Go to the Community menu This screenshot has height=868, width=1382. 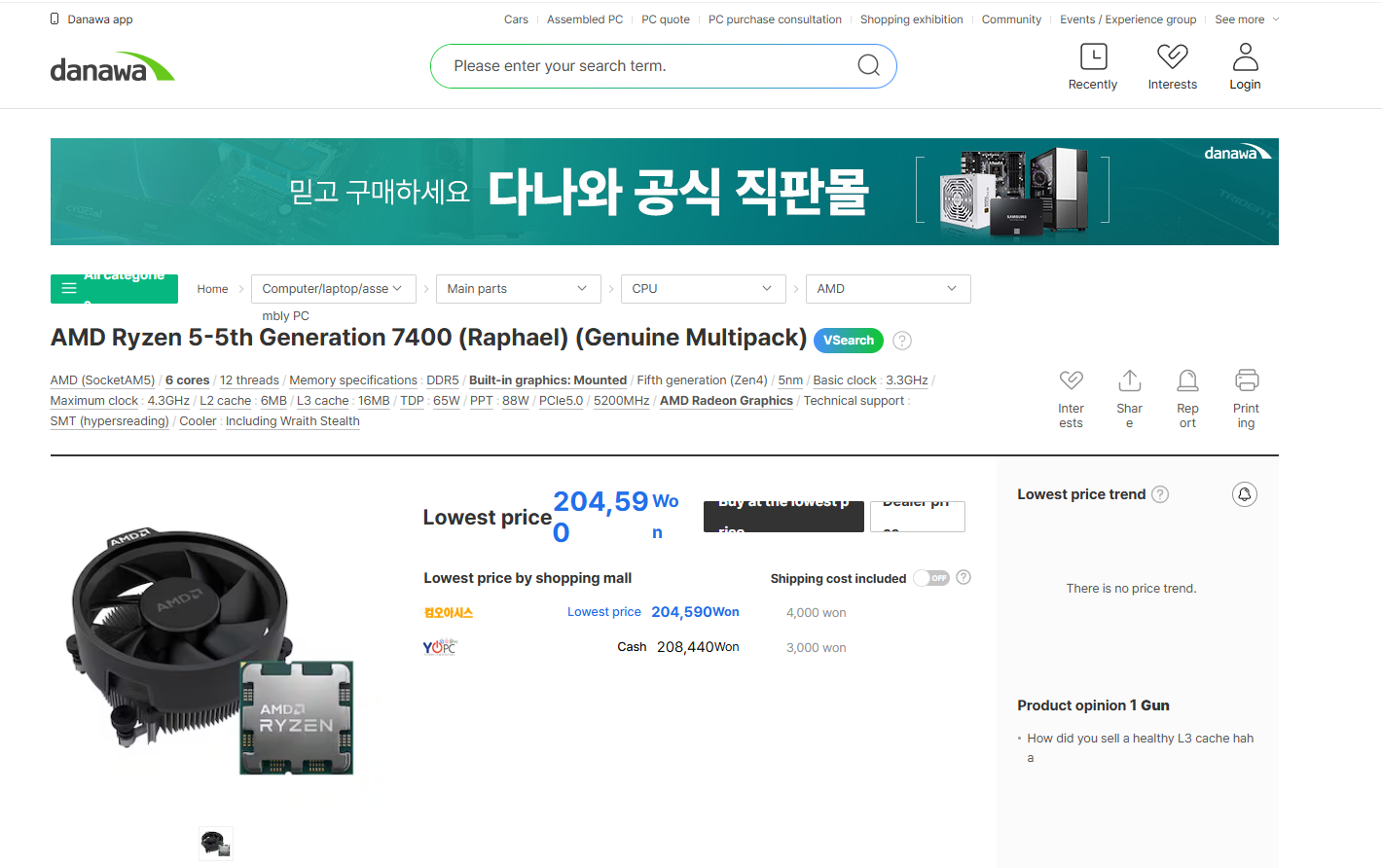click(1011, 19)
